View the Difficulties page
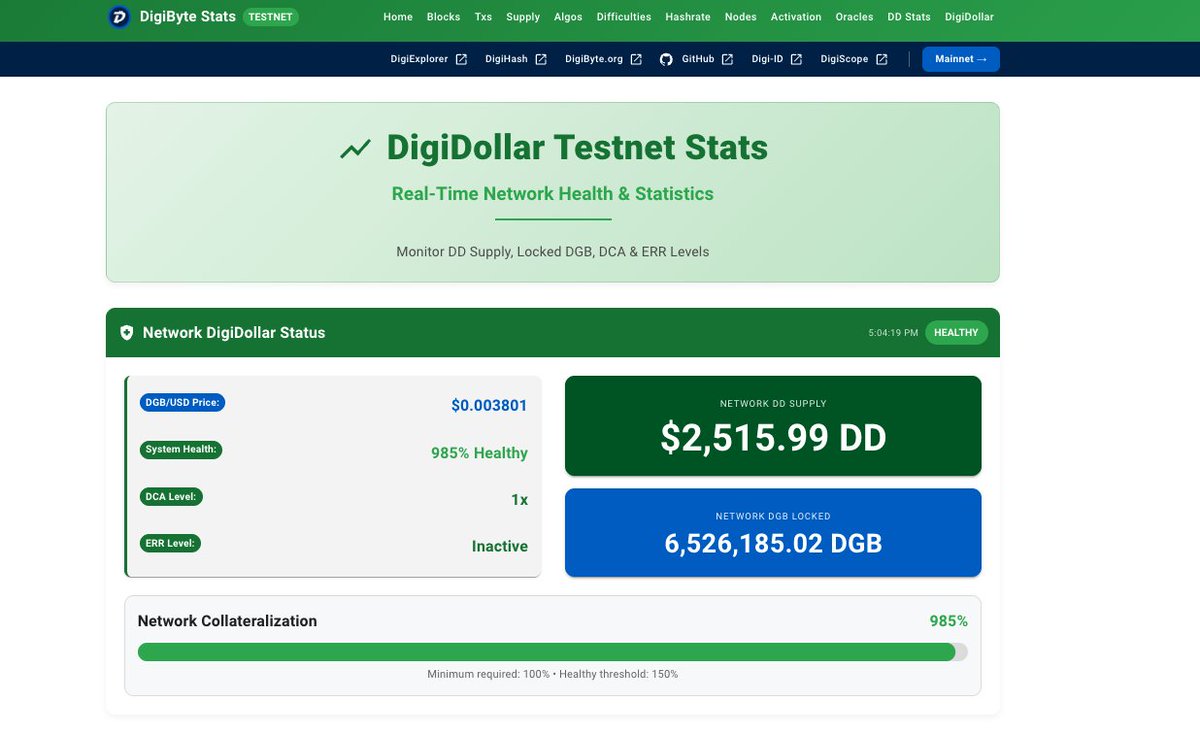Screen dimensions: 1200x735 [x=624, y=17]
